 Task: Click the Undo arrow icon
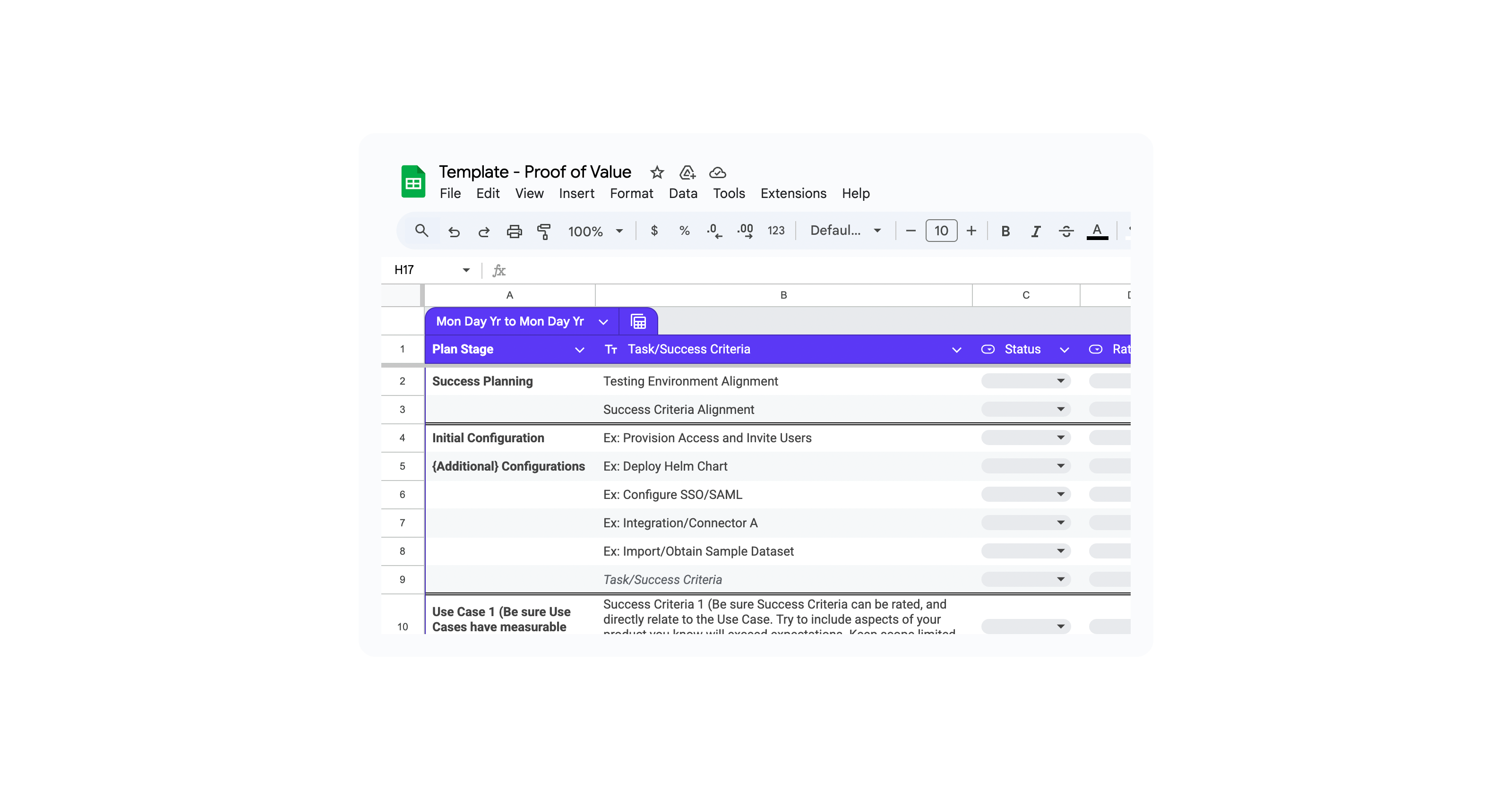click(454, 231)
